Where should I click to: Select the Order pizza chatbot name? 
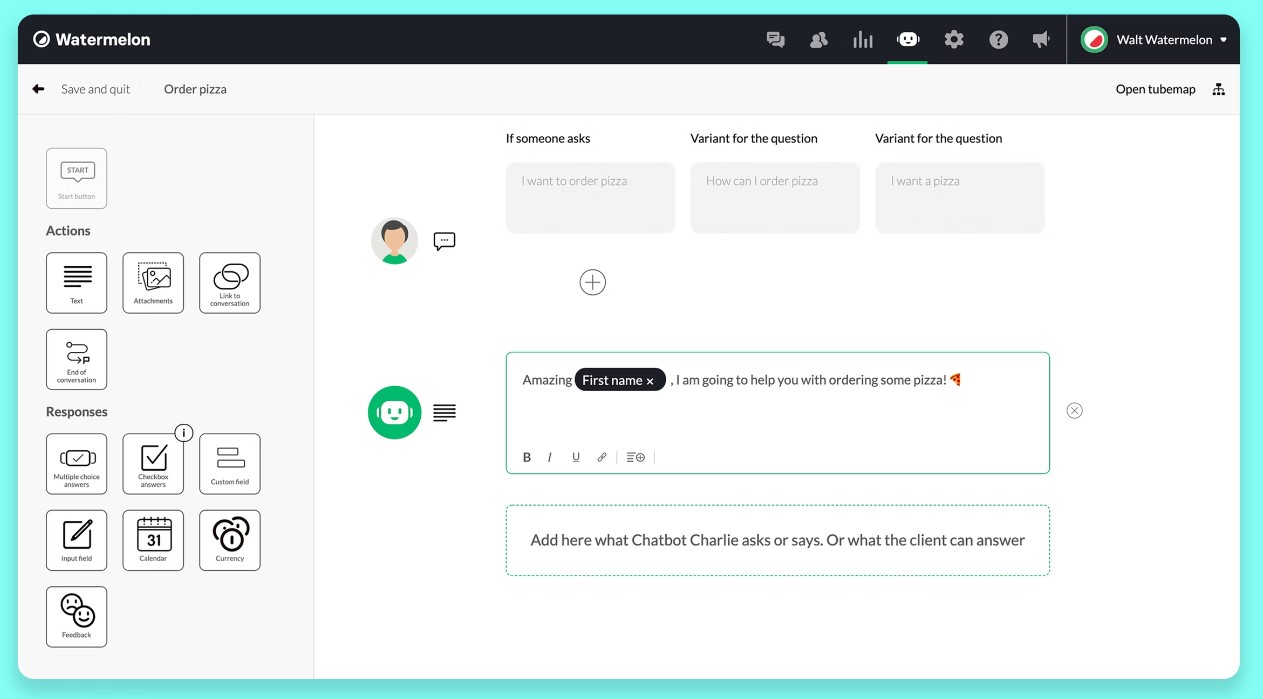[195, 89]
